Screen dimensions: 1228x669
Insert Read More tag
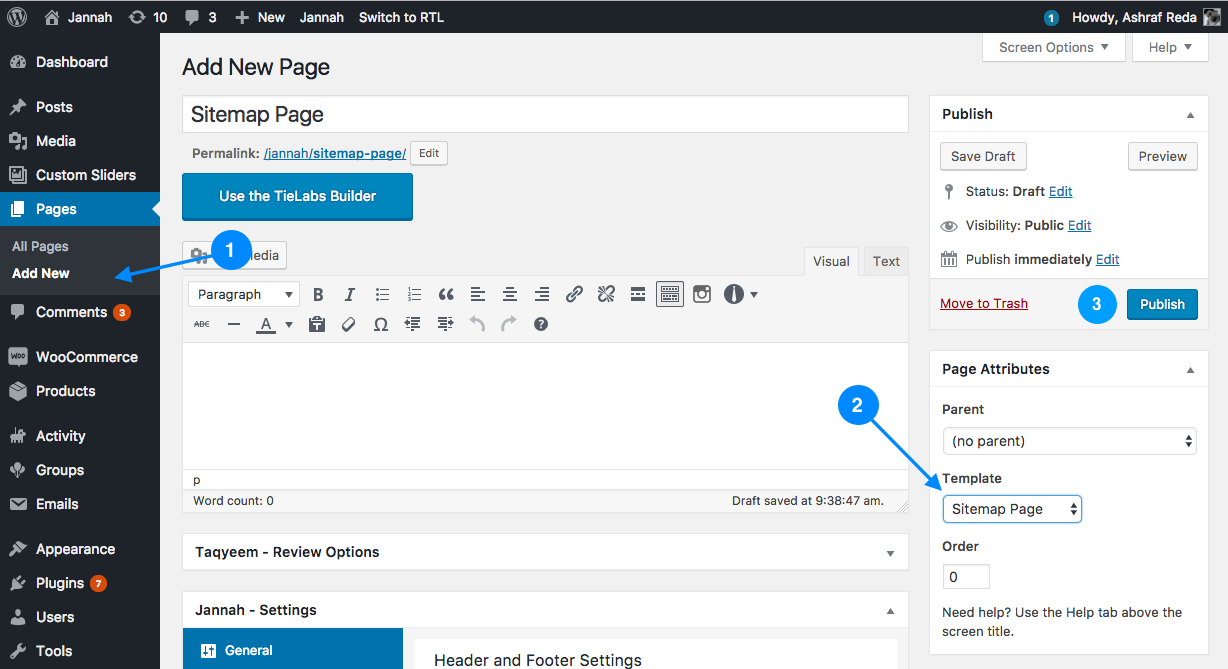638,294
